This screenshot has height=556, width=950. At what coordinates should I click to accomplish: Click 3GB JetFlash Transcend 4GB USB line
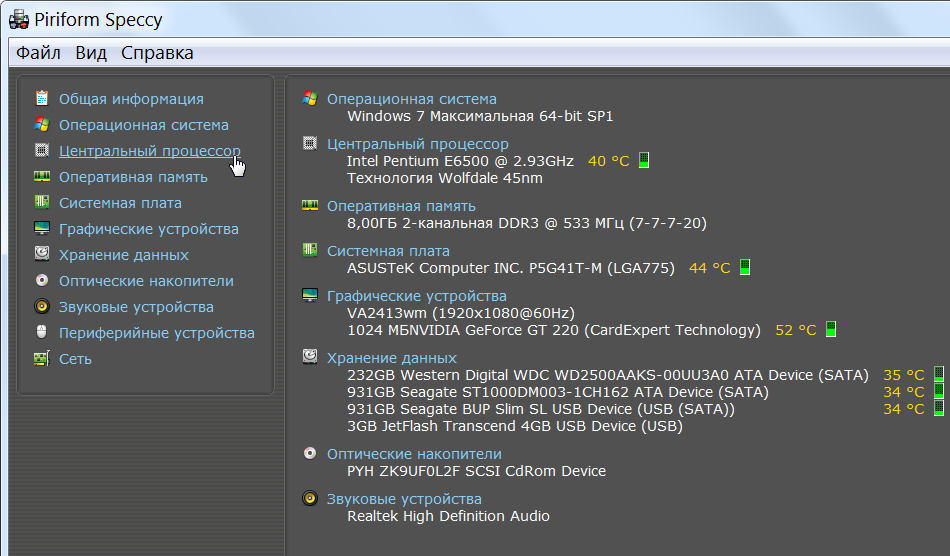[515, 426]
